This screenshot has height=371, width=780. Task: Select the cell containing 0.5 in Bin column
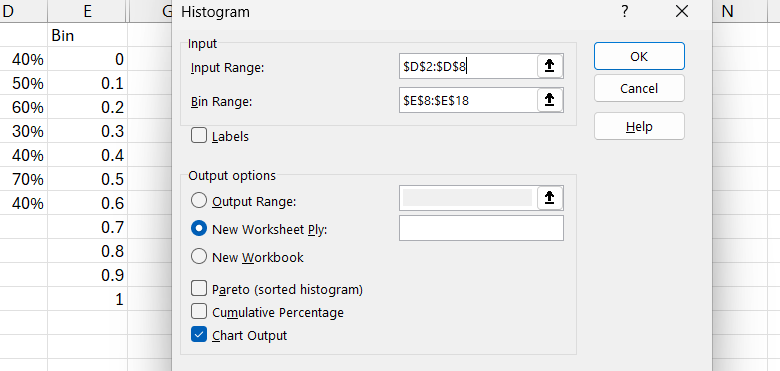88,179
